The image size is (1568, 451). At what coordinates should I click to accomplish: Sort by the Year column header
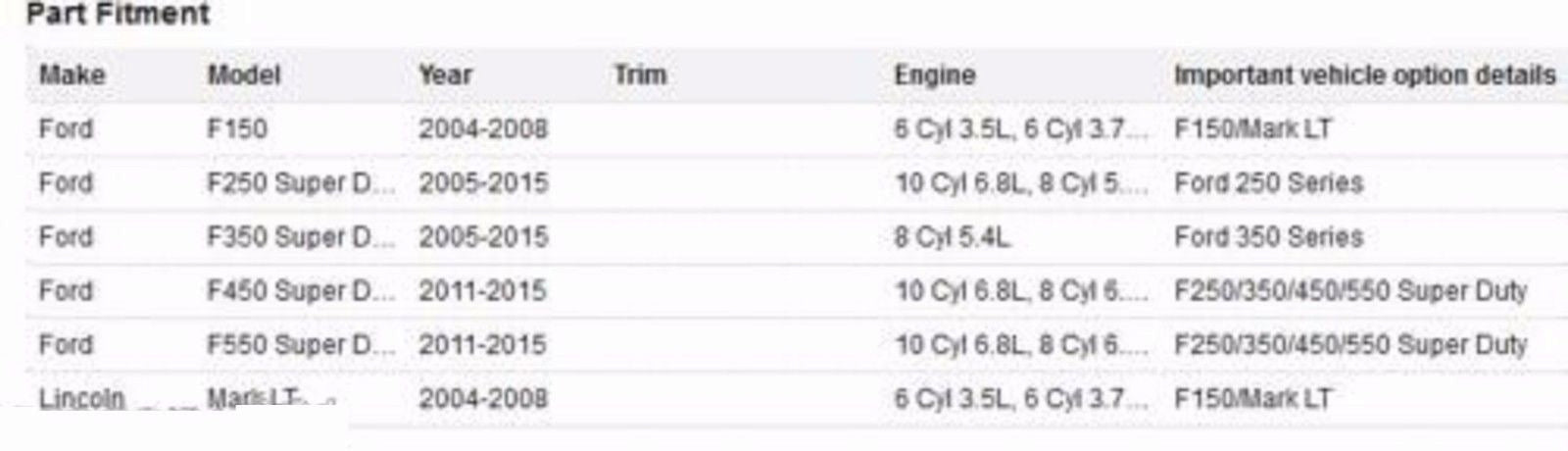(x=445, y=75)
